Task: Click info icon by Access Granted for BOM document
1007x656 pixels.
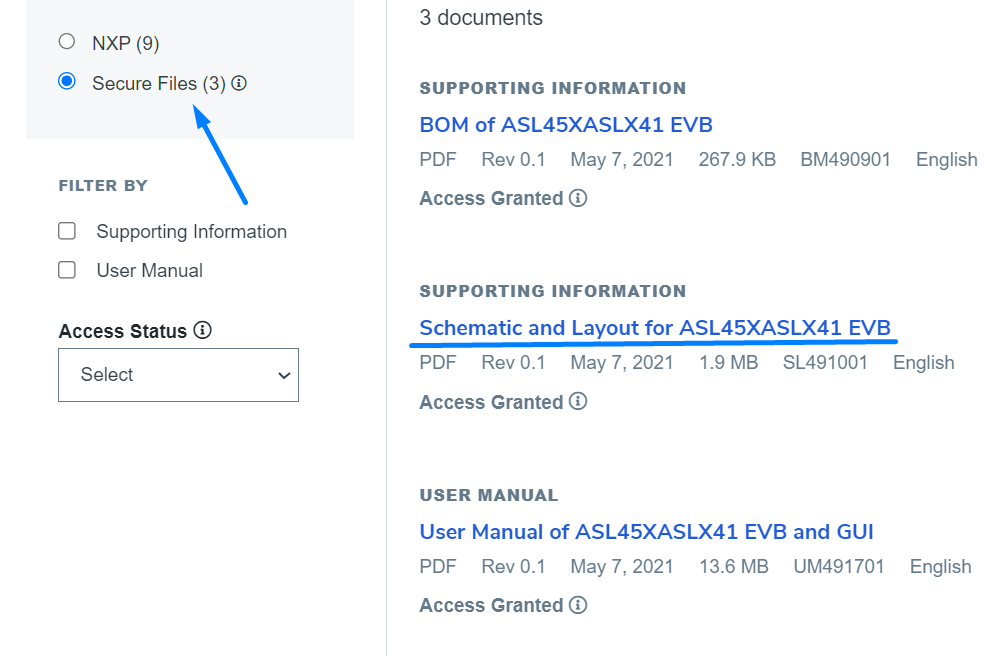Action: tap(580, 198)
